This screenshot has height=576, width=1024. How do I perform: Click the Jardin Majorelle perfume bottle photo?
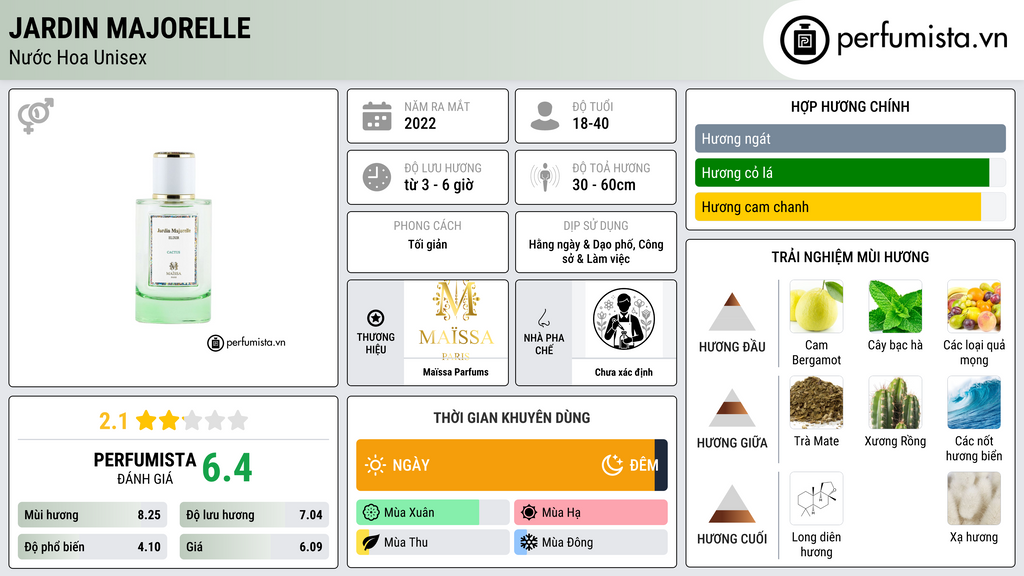[174, 238]
